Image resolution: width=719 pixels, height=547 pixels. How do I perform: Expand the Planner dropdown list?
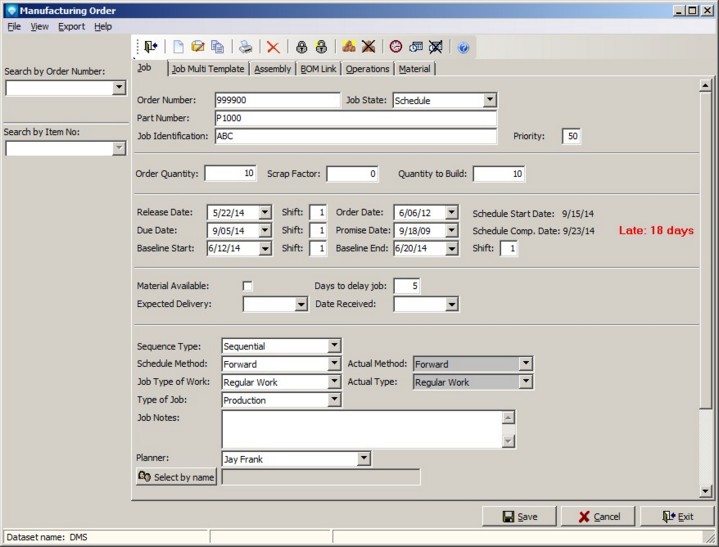[363, 459]
